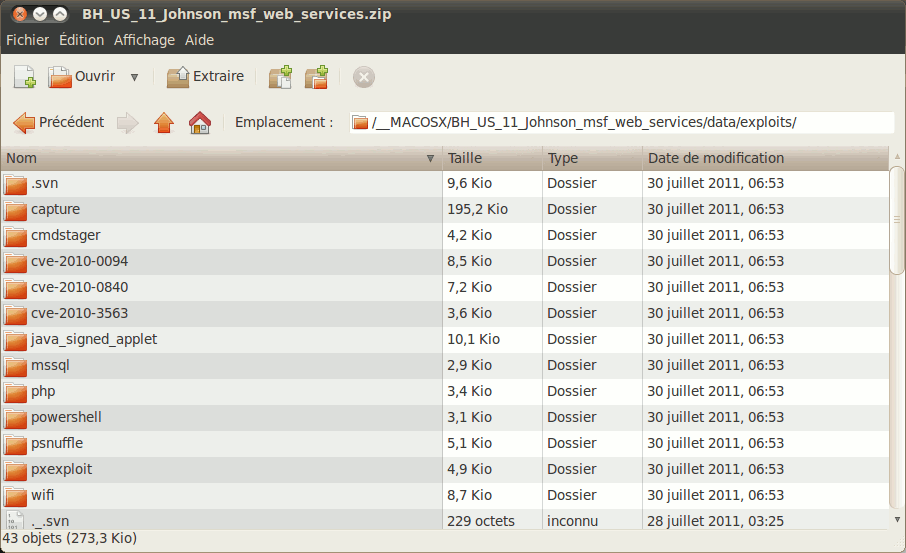Select the cve-2010-0840 folder

[x=79, y=287]
